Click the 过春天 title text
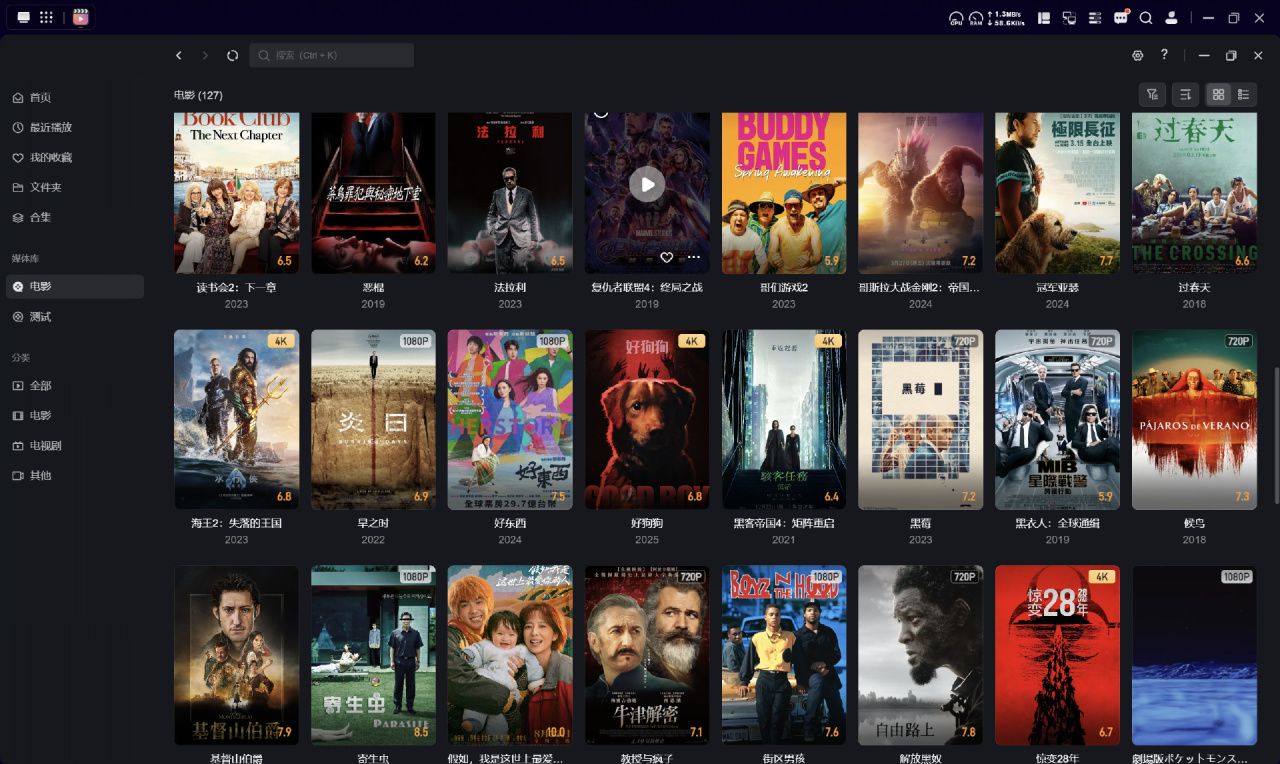The image size is (1280, 764). [1194, 288]
